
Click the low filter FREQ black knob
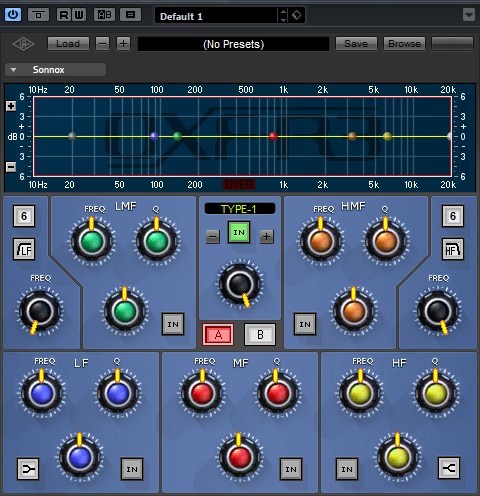click(39, 311)
